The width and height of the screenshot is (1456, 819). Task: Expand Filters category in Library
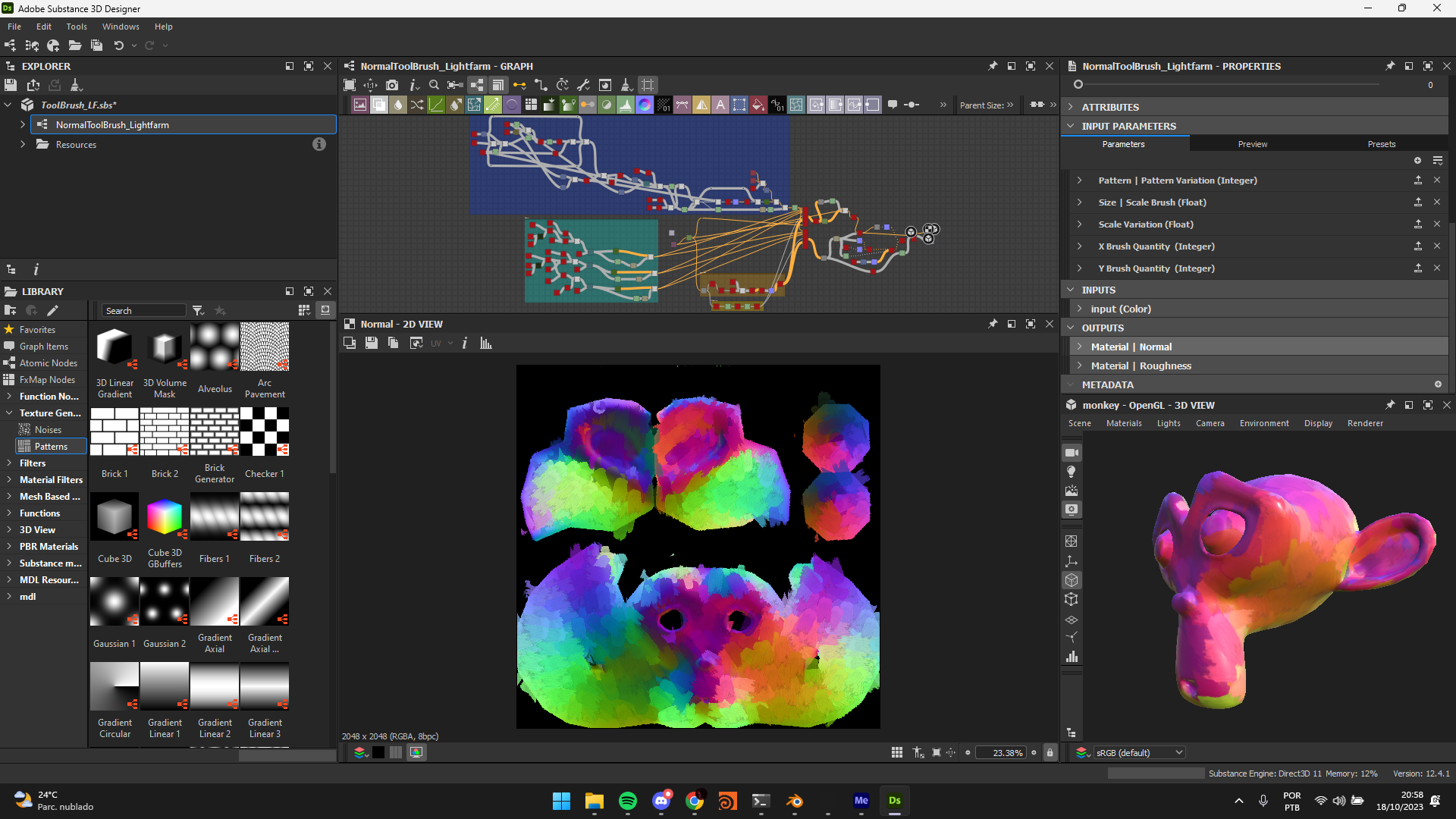9,463
